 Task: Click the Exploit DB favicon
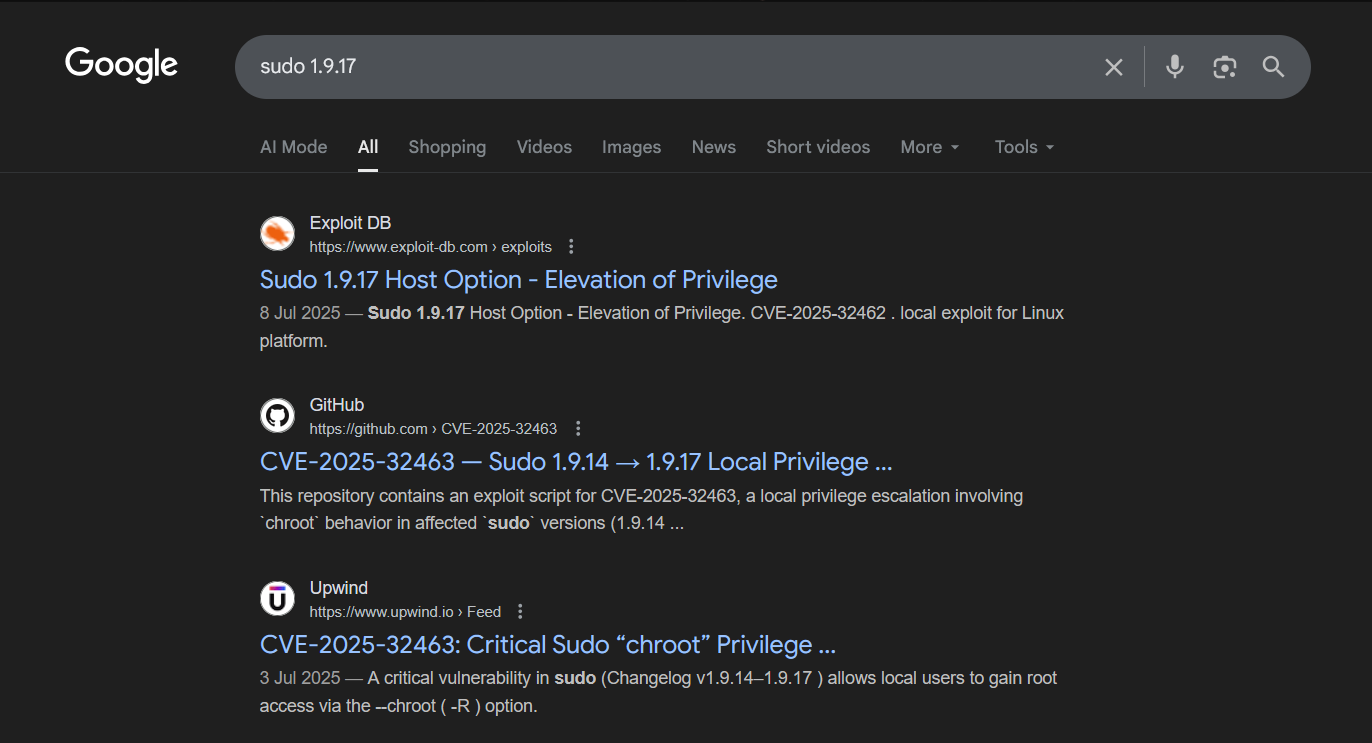tap(277, 234)
